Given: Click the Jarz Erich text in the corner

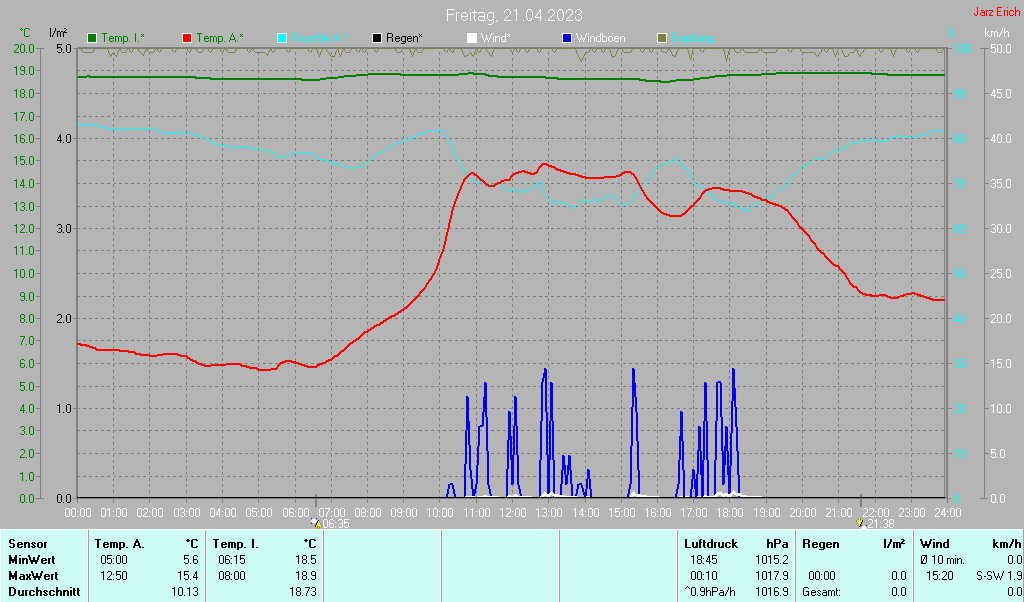Looking at the screenshot, I should [x=996, y=13].
